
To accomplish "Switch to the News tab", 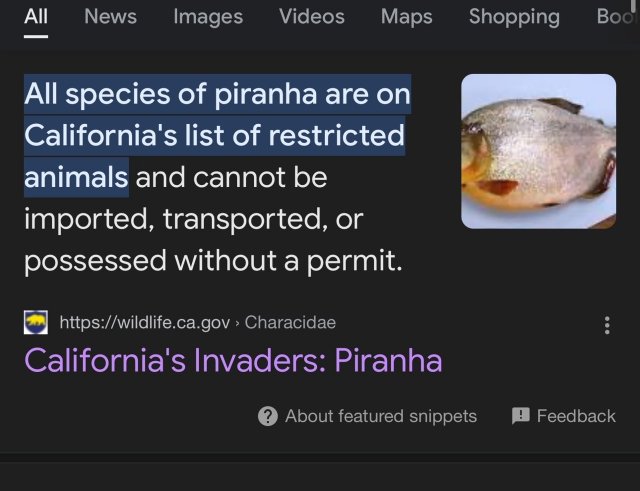I will pyautogui.click(x=110, y=17).
